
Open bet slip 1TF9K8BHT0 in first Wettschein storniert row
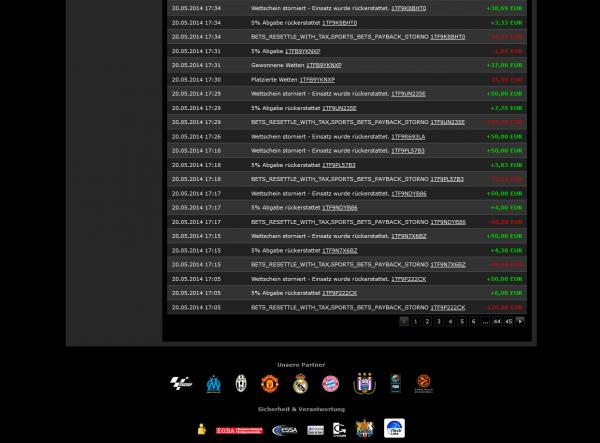pos(407,7)
